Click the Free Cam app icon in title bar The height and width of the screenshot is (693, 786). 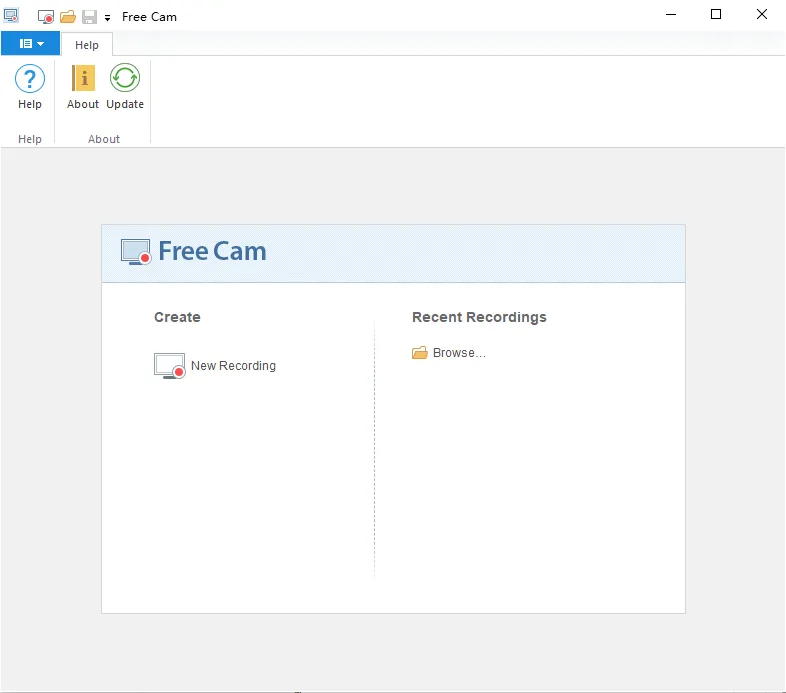(11, 16)
